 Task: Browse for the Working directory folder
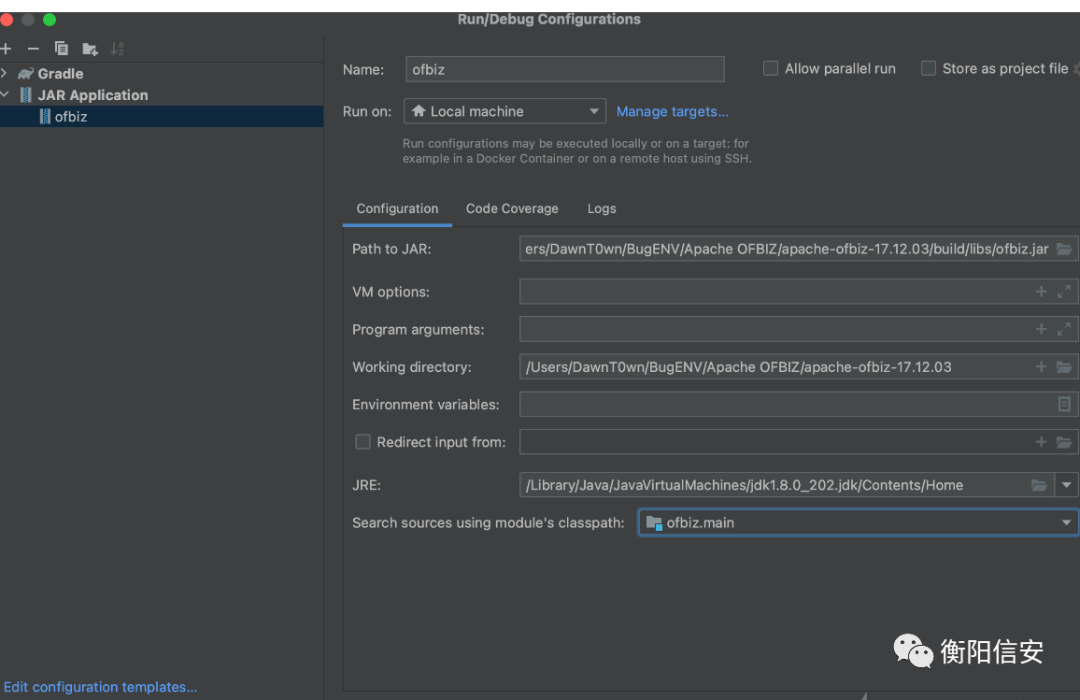tap(1063, 367)
